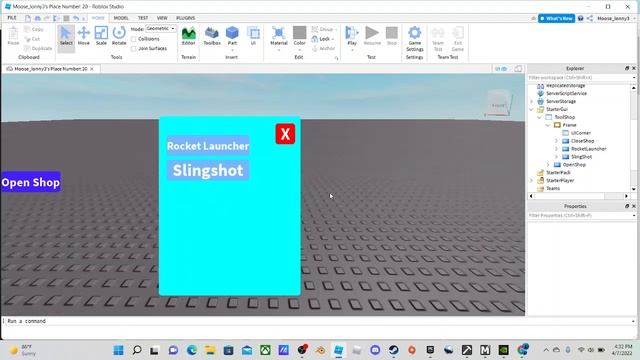Start the Play test
640x360 pixels.
point(352,36)
